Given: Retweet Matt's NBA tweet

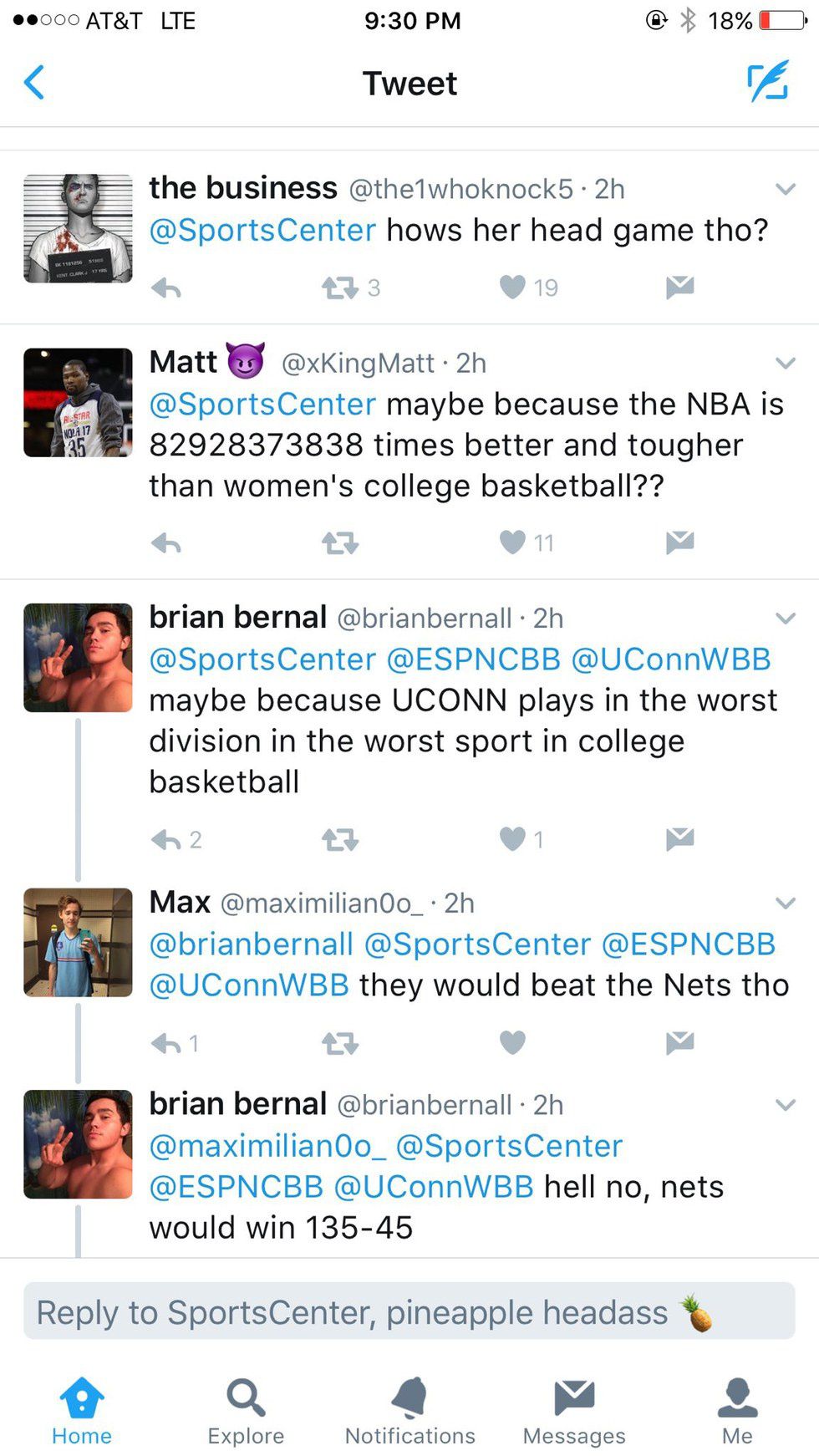Looking at the screenshot, I should 340,544.
